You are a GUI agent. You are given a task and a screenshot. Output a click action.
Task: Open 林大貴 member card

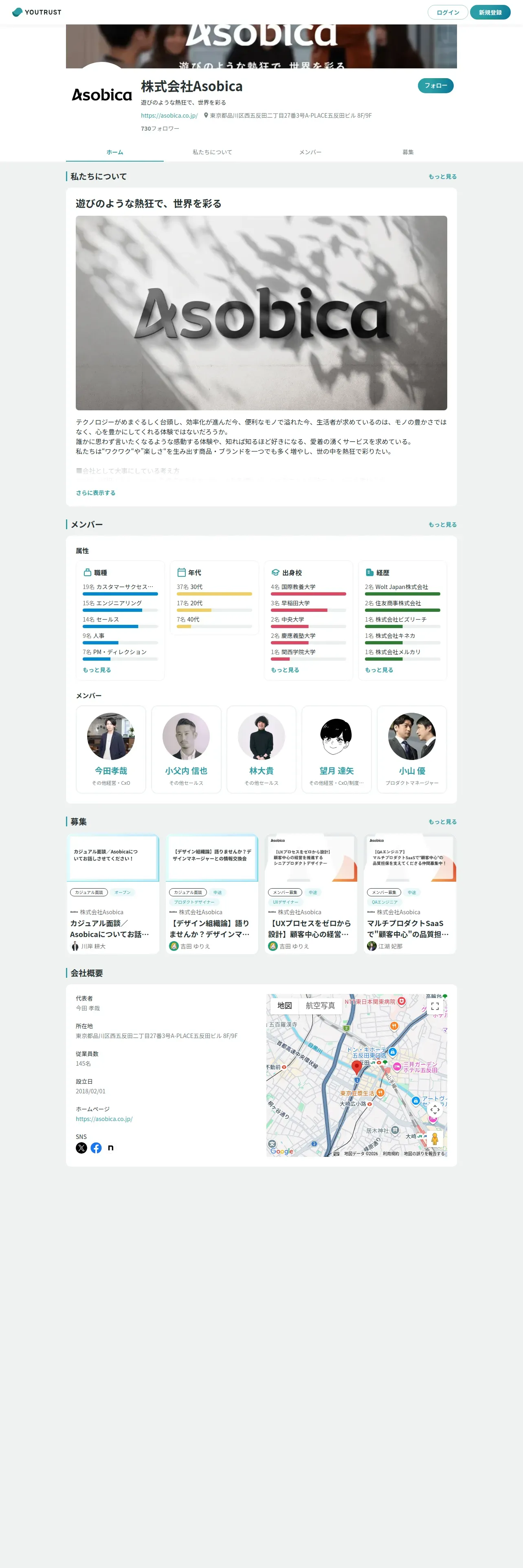(x=261, y=749)
